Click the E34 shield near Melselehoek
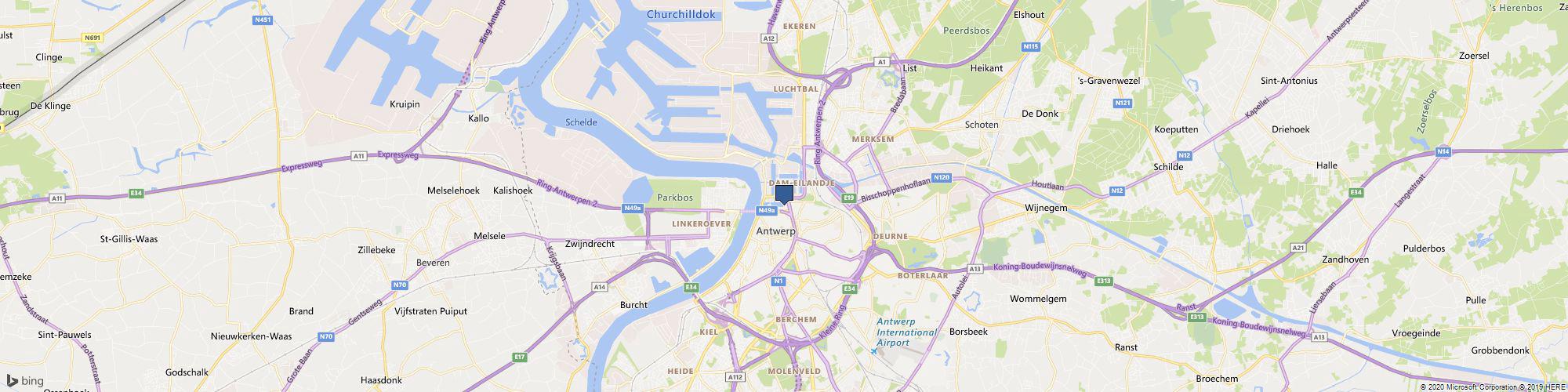Screen dimensions: 1568x392 pos(136,193)
